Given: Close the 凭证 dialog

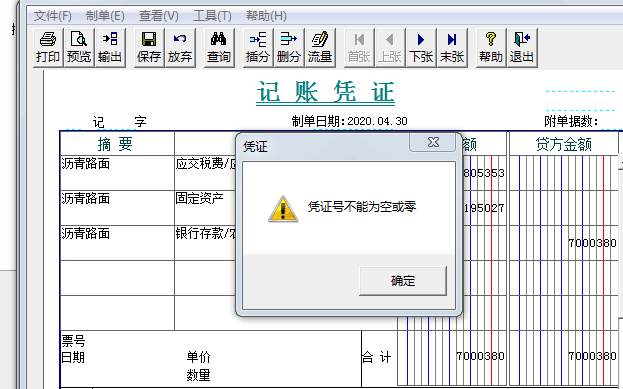Looking at the screenshot, I should [x=433, y=142].
